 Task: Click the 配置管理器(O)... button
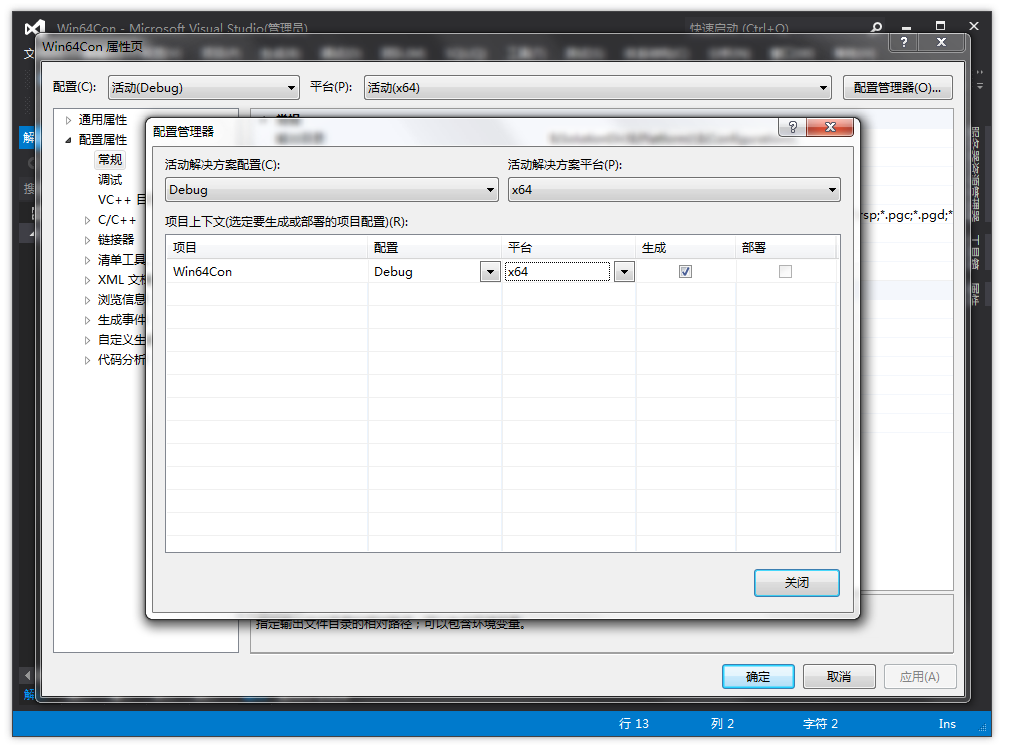click(898, 88)
